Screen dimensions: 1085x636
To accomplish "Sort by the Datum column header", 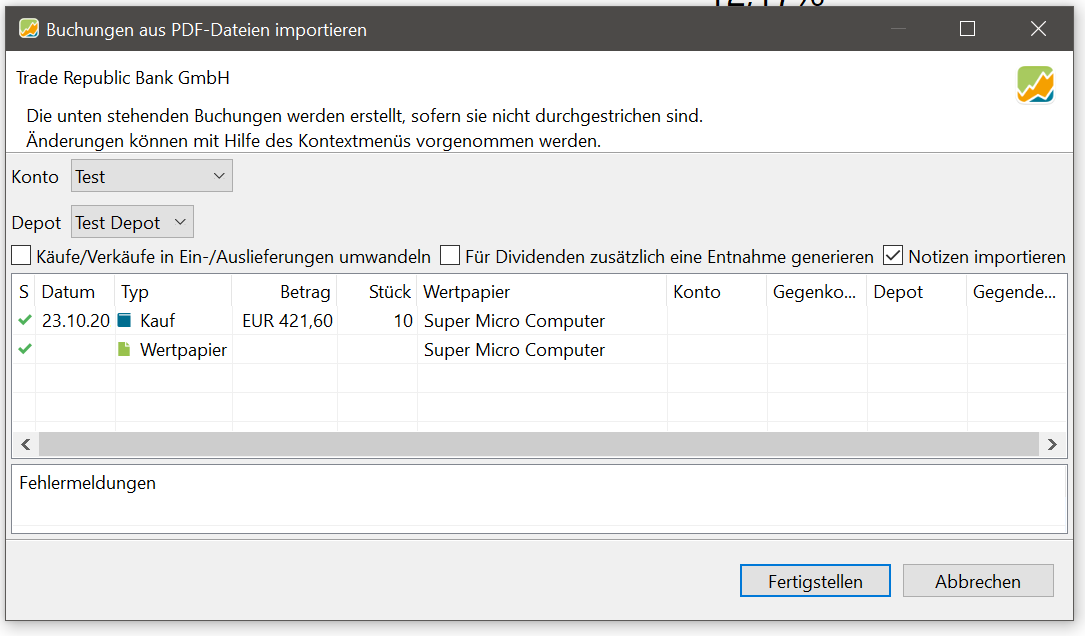I will click(x=75, y=291).
